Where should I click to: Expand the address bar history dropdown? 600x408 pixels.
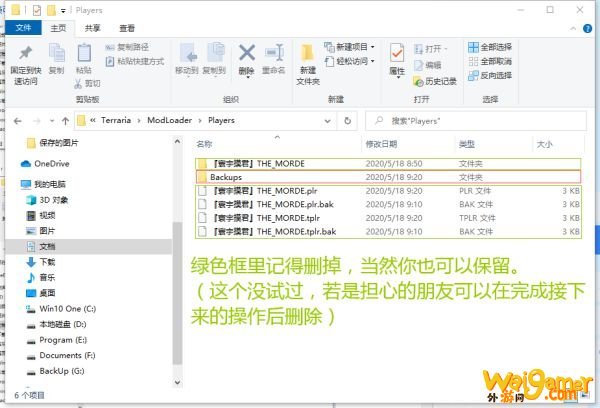328,121
